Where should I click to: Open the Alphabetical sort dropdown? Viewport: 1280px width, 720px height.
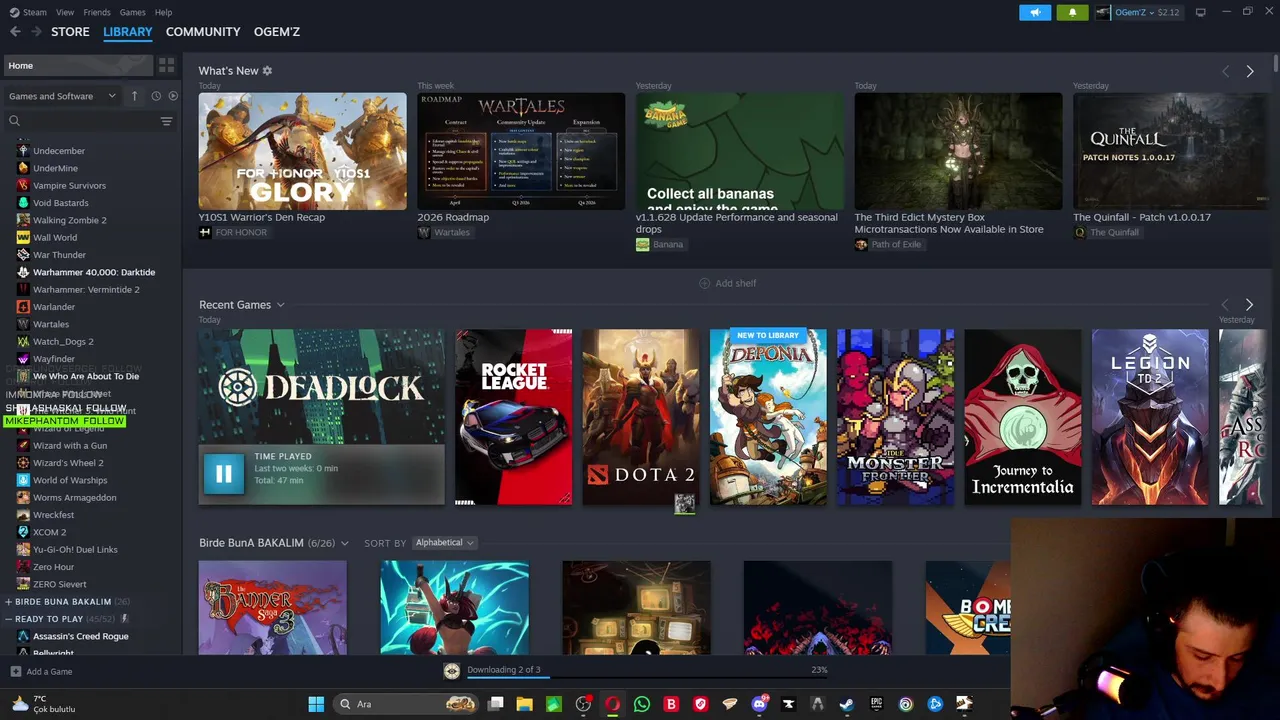point(445,543)
